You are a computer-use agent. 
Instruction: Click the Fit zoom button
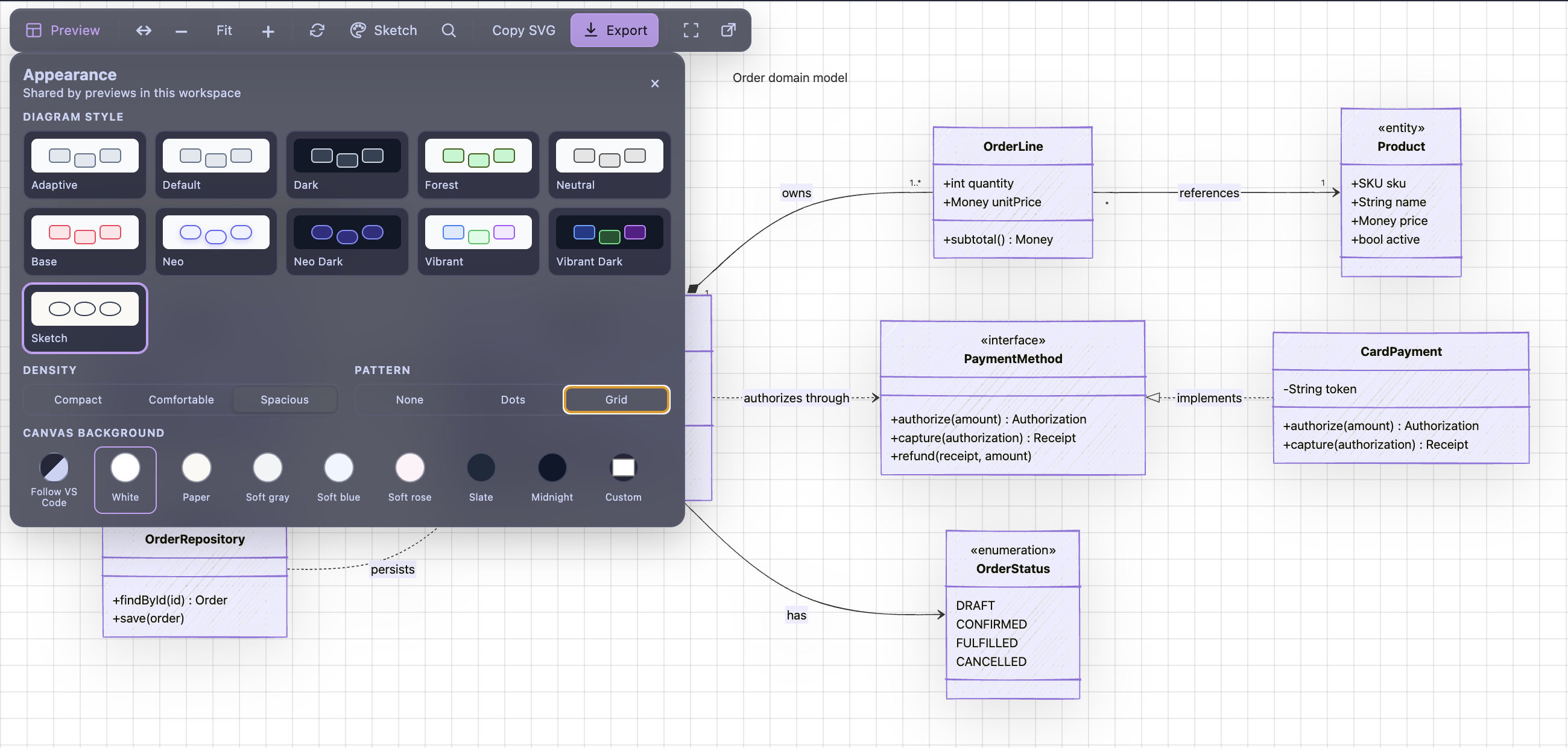click(x=224, y=30)
